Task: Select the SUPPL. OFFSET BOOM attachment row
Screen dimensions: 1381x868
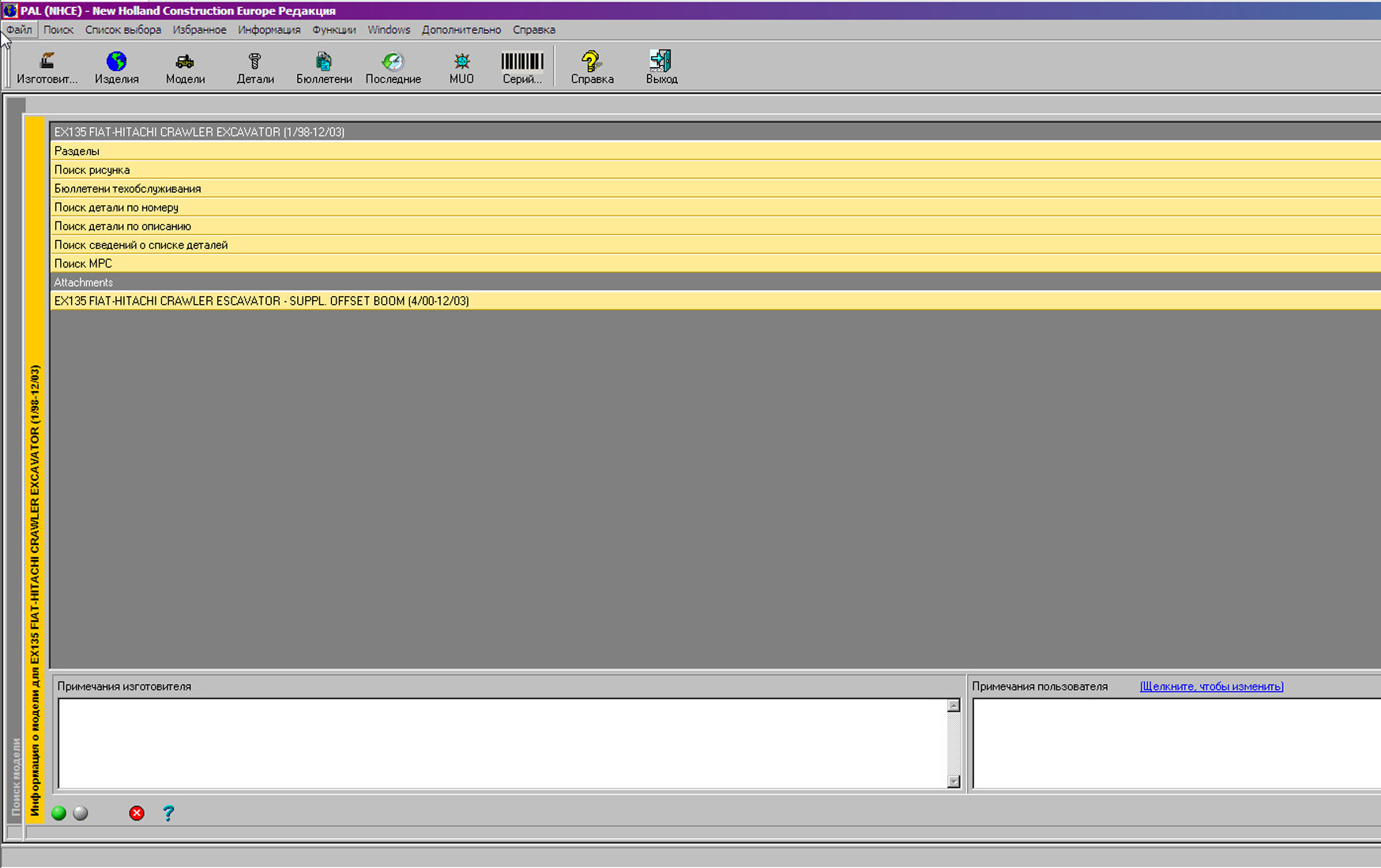Action: pos(262,301)
